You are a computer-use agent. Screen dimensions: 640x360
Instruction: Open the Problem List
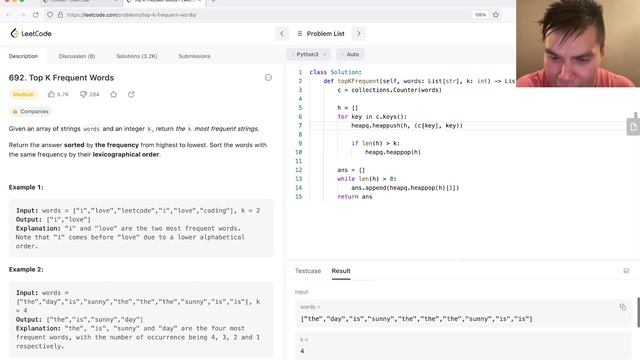[x=321, y=33]
